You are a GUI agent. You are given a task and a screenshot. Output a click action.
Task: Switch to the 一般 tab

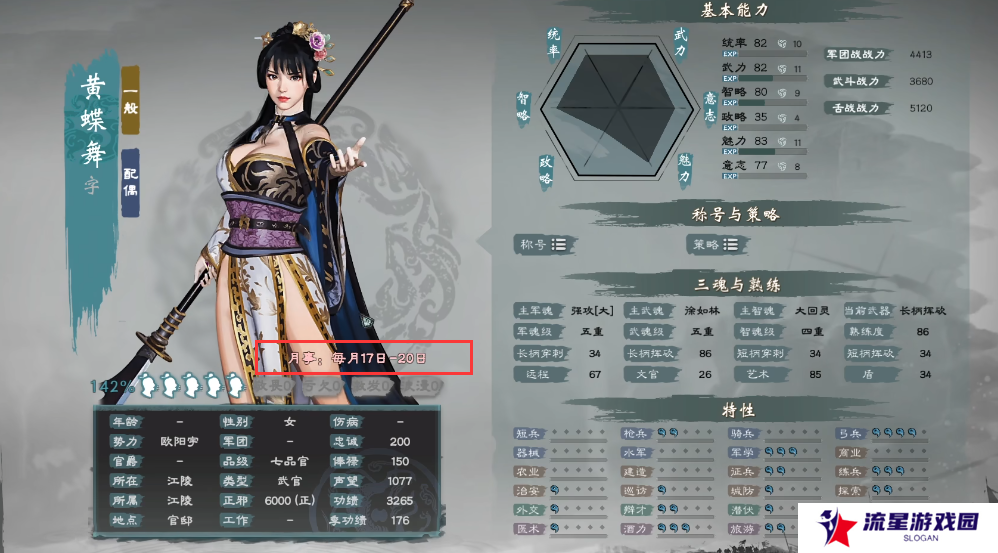point(130,100)
